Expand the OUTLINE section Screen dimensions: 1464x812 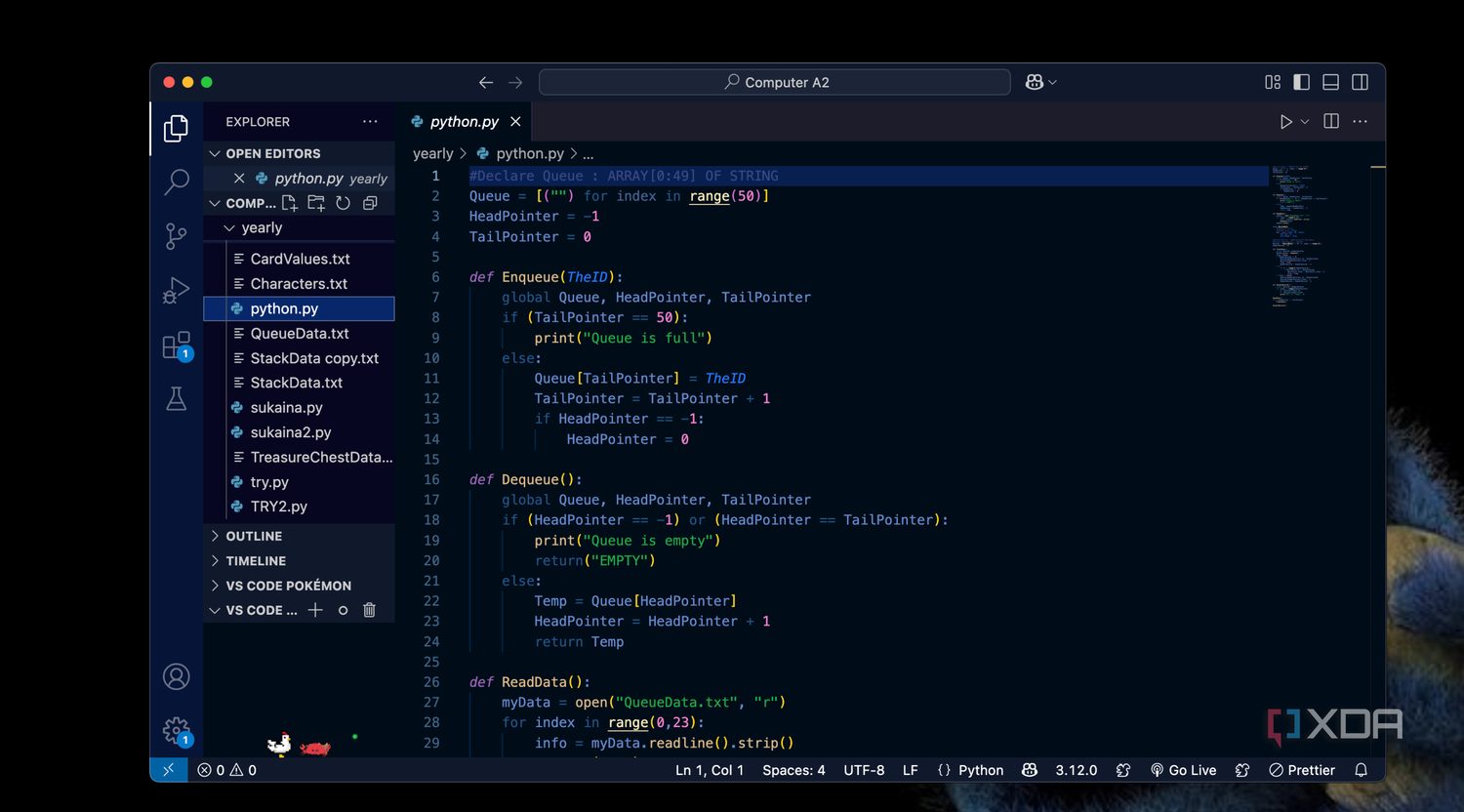299,536
